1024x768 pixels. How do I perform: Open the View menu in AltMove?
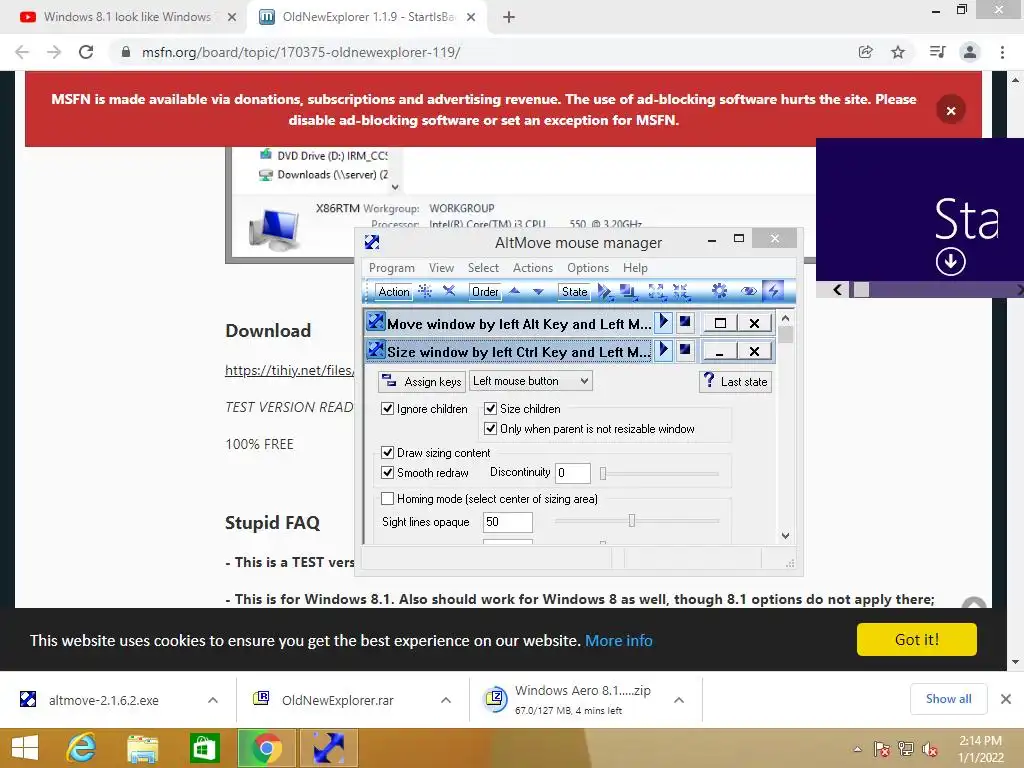[441, 268]
